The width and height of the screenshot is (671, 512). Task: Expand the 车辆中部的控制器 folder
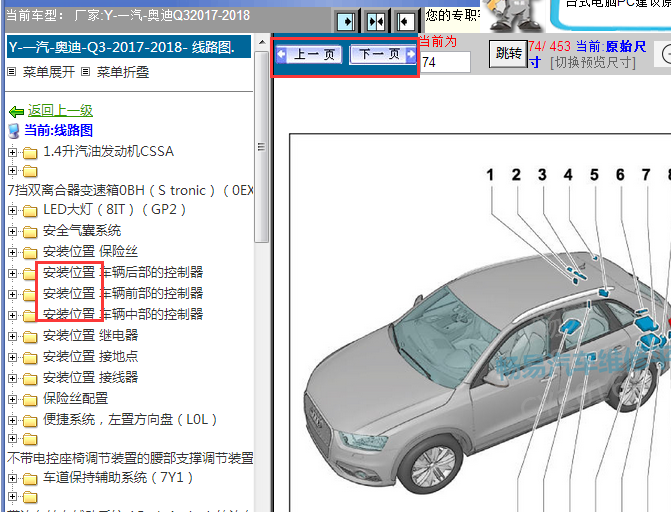[12, 315]
